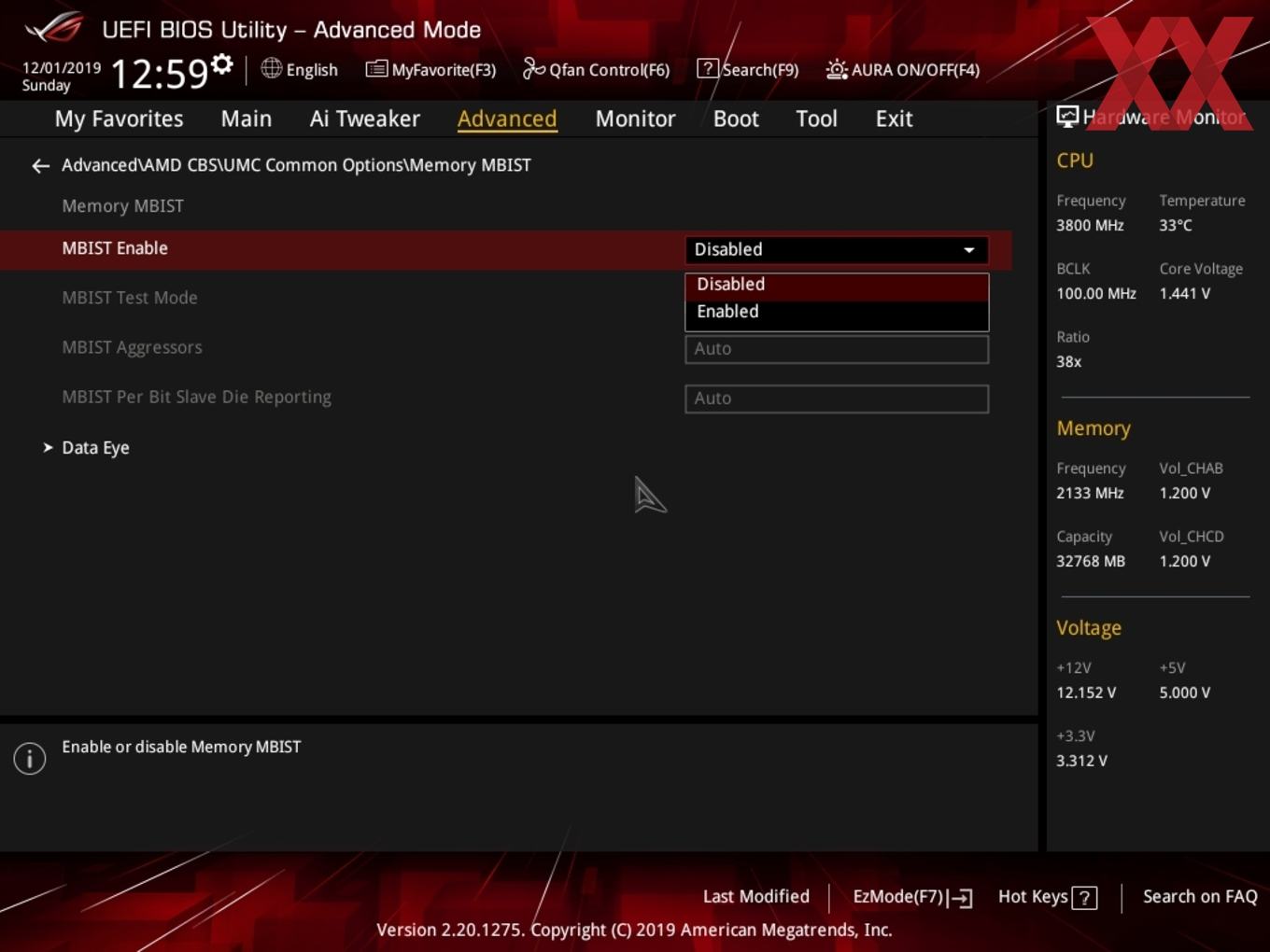Image resolution: width=1270 pixels, height=952 pixels.
Task: Go to the Boot tab
Action: click(736, 119)
